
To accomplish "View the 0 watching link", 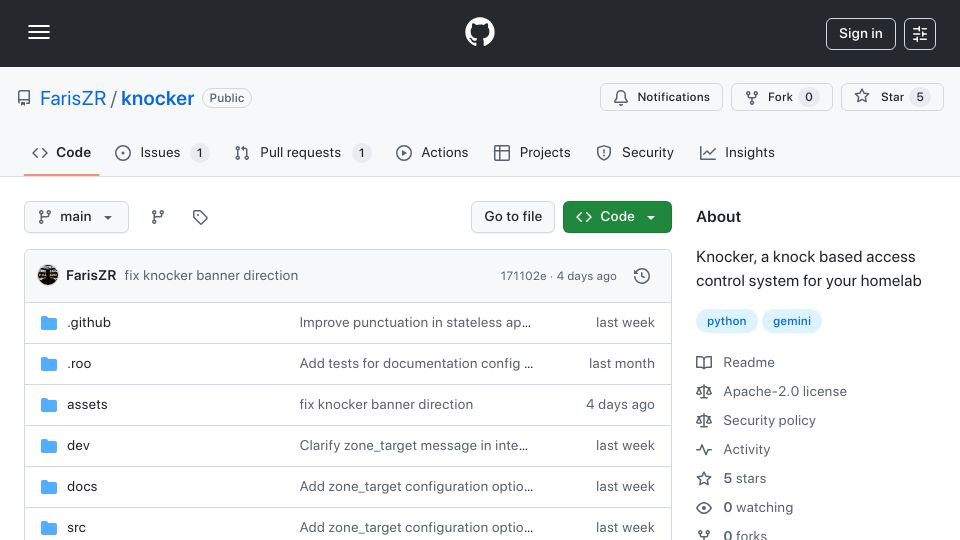I will [758, 508].
